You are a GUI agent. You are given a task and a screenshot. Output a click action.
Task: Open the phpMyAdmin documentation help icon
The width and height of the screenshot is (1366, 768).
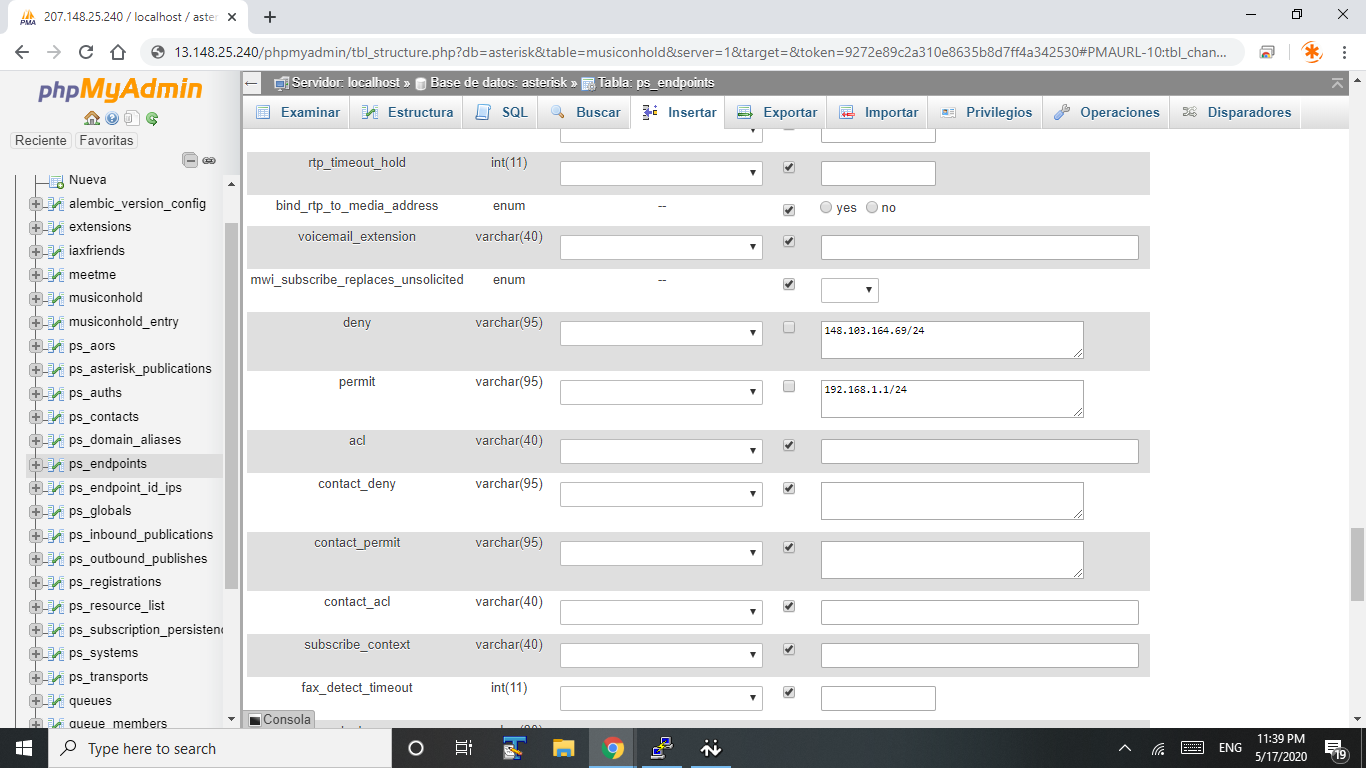112,118
